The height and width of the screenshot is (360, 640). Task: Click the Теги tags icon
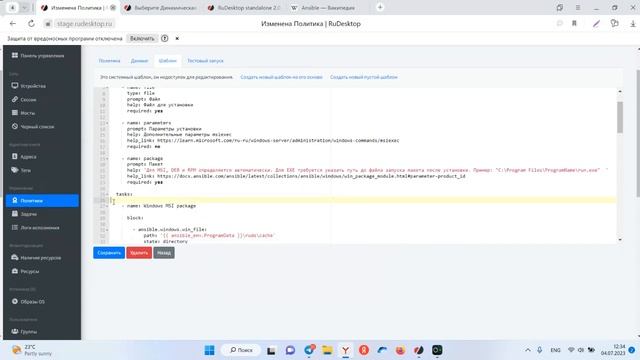pyautogui.click(x=15, y=170)
